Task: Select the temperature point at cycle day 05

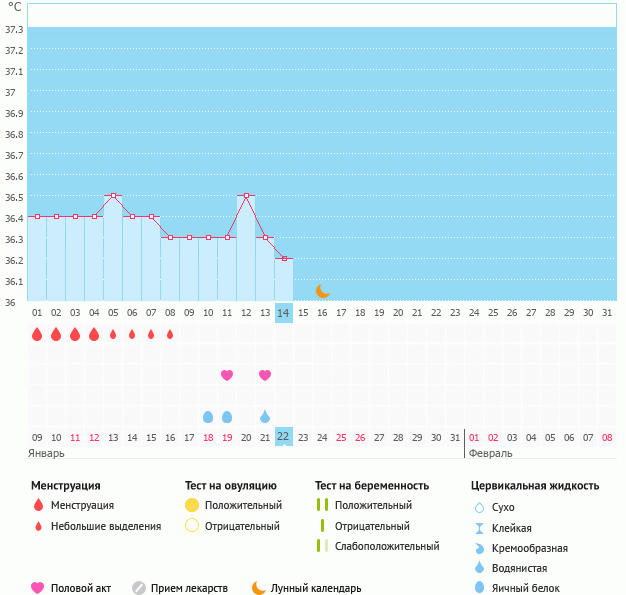Action: click(x=113, y=196)
